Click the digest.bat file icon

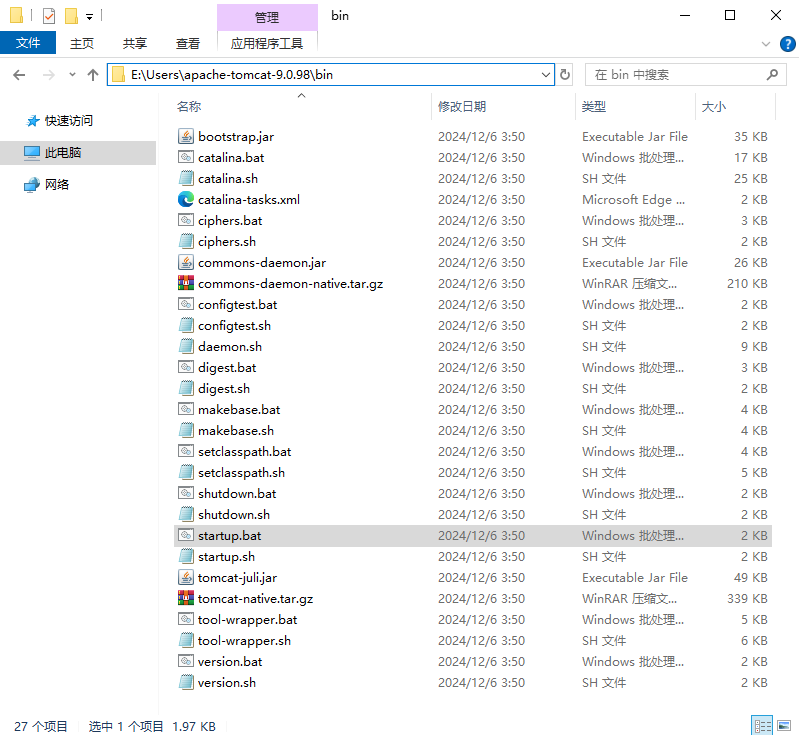[x=185, y=368]
